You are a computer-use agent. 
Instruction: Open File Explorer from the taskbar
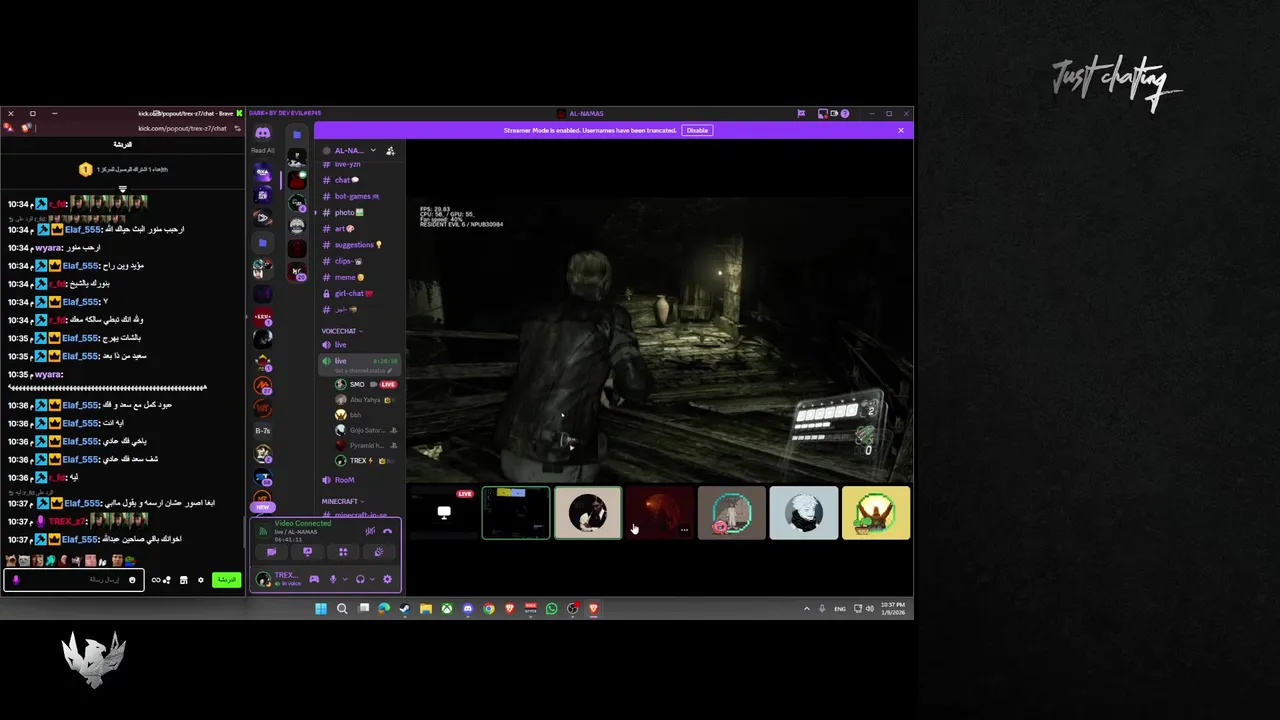click(426, 608)
